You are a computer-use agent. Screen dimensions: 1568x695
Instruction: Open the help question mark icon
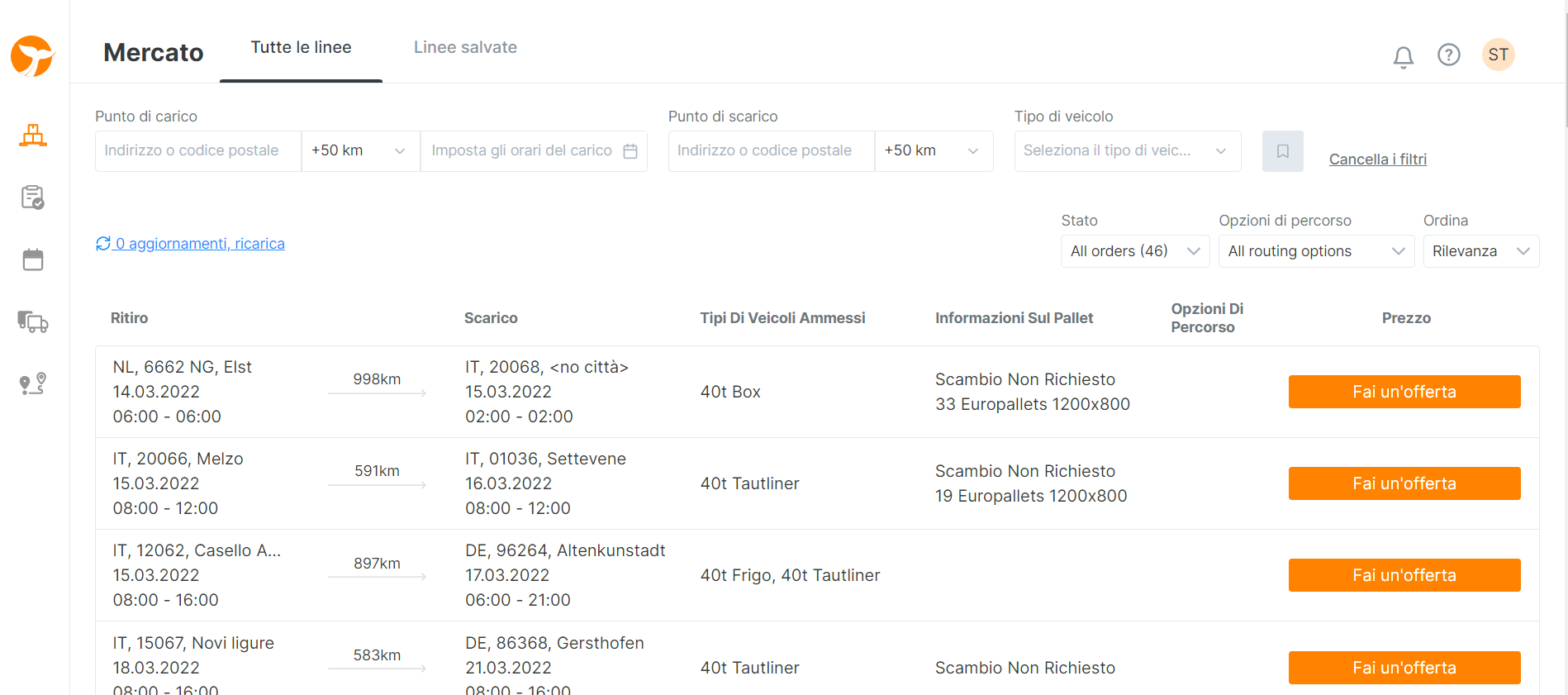point(1448,55)
